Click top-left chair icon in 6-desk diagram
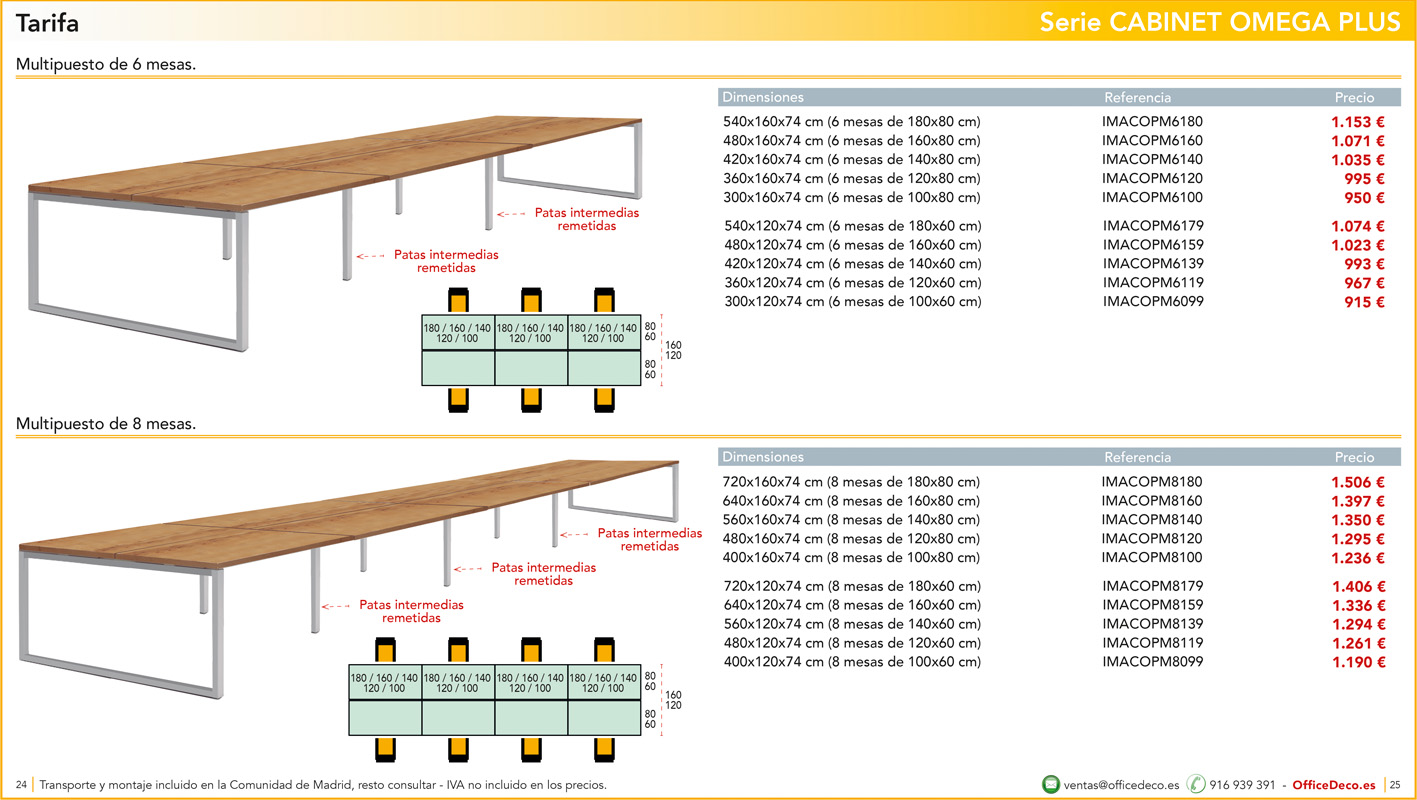The image size is (1417, 800). click(x=458, y=301)
